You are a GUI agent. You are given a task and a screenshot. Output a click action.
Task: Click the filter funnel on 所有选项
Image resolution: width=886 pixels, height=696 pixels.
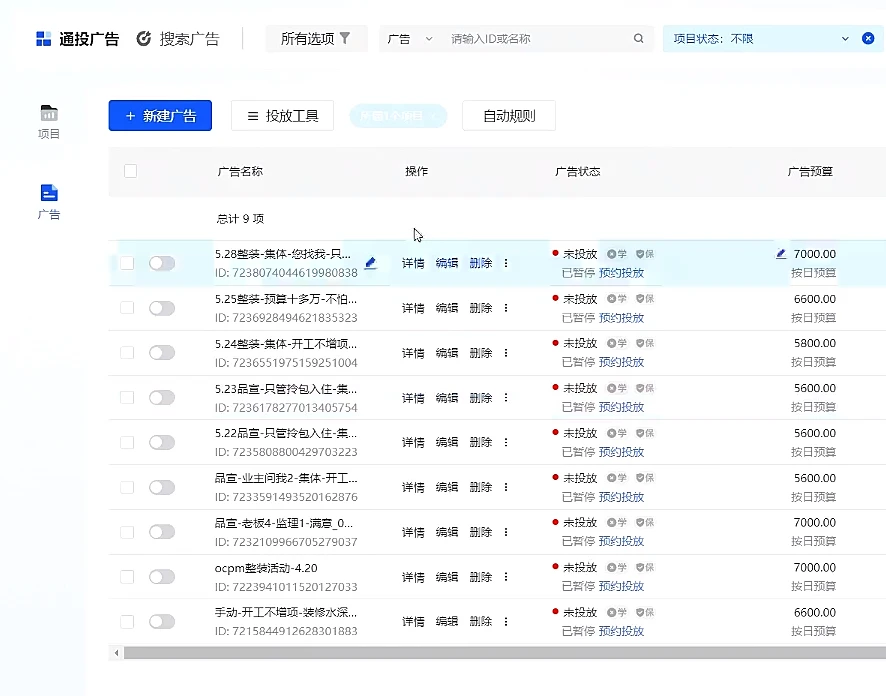(345, 39)
